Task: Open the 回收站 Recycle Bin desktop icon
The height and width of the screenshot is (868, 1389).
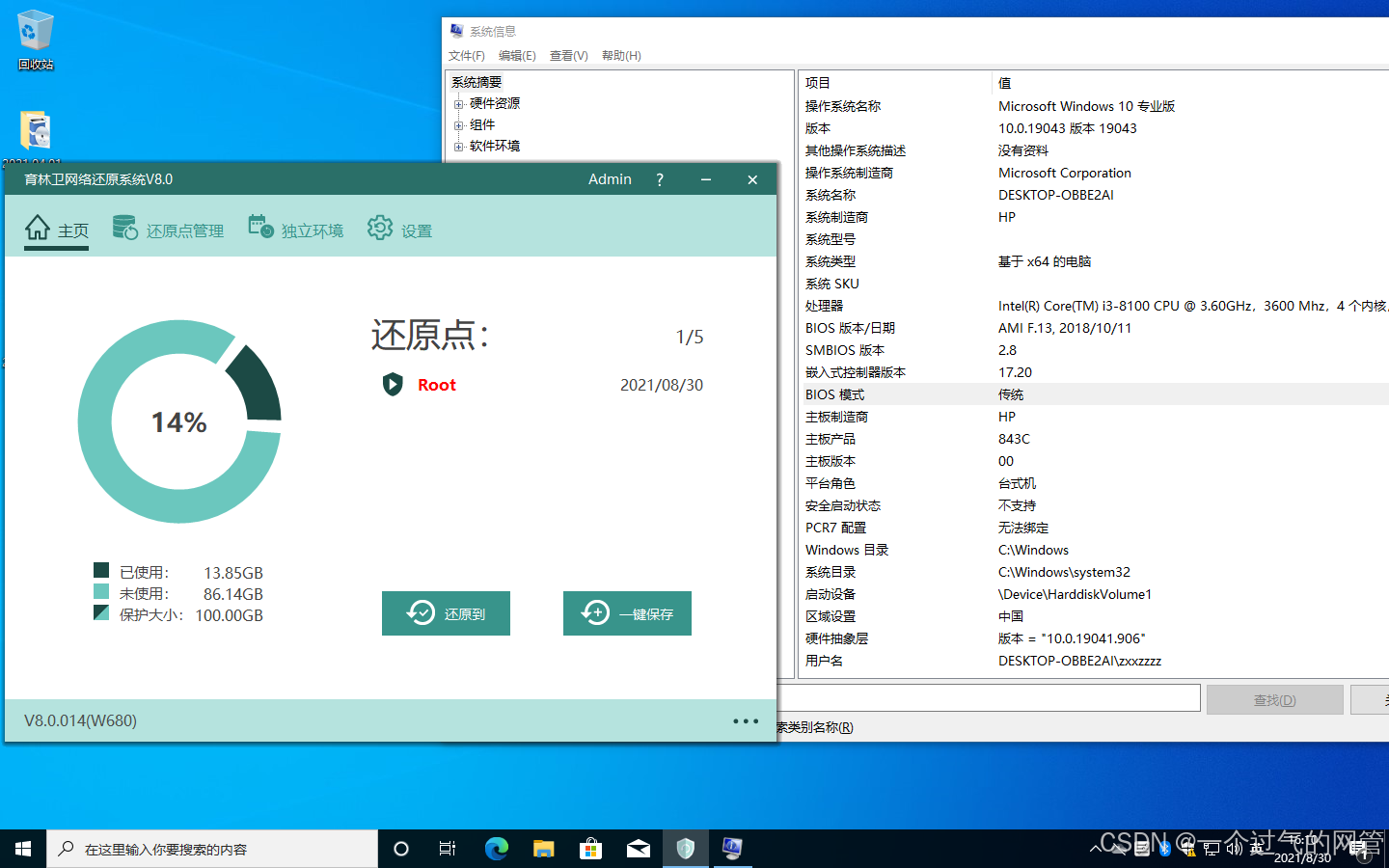Action: tap(36, 41)
